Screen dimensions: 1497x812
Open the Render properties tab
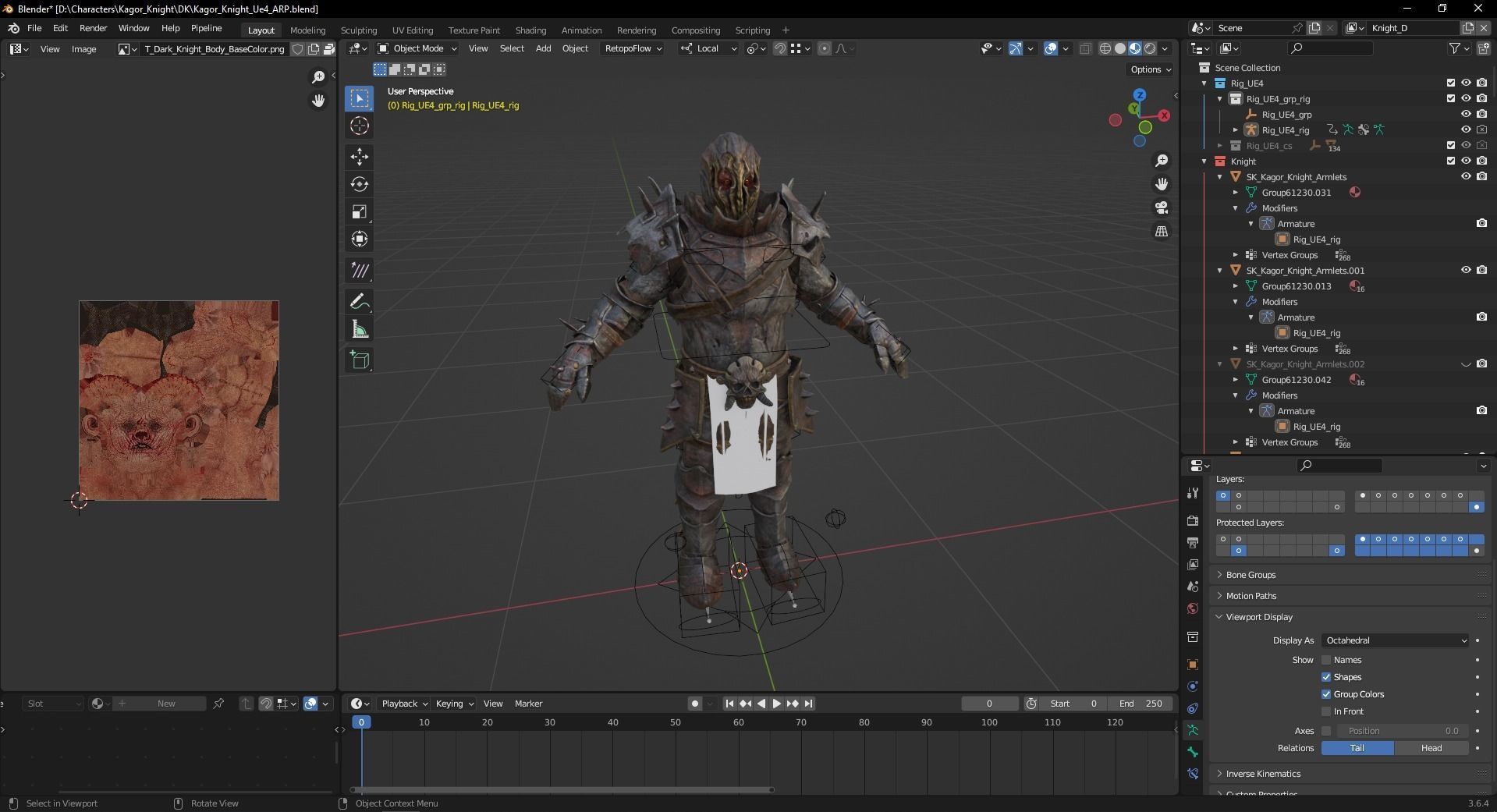point(1193,520)
